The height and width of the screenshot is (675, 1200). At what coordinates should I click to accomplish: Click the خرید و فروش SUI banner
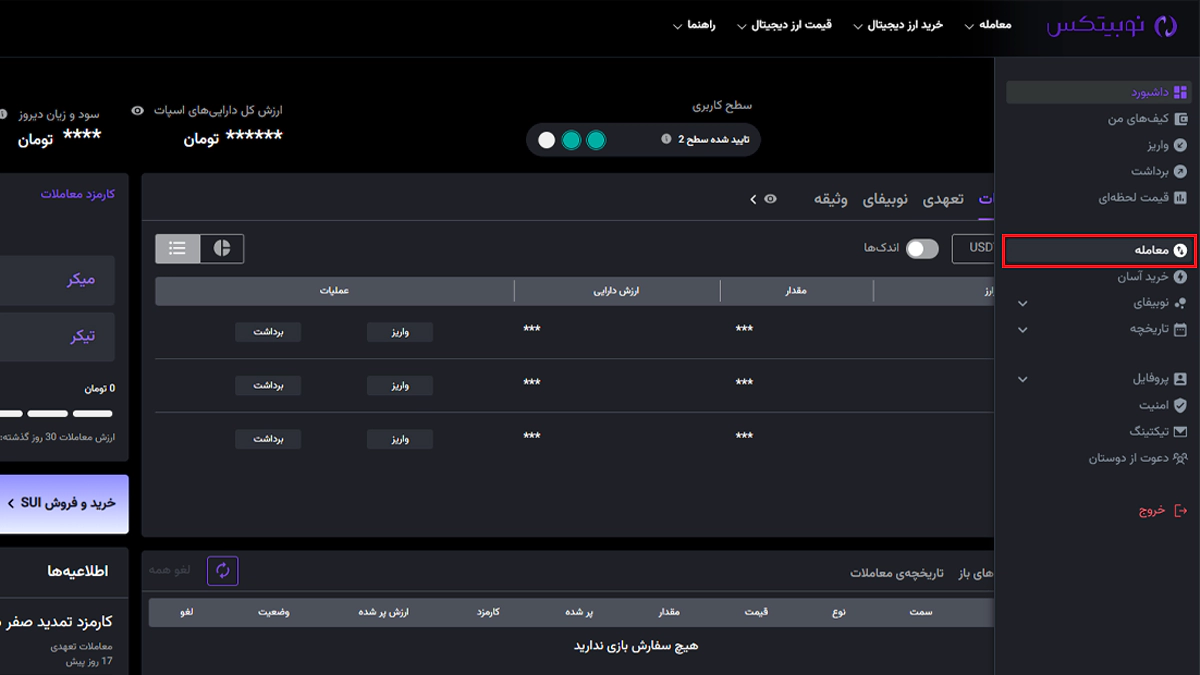pos(64,504)
